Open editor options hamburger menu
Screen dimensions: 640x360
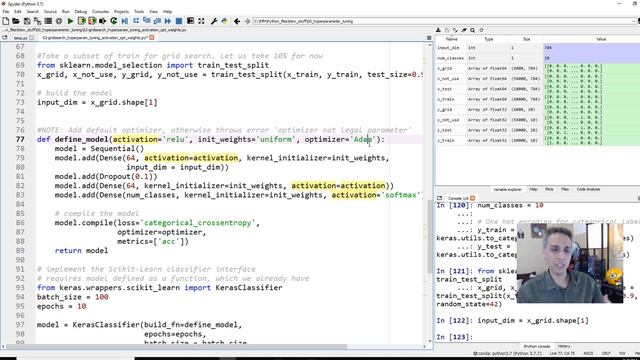pyautogui.click(x=429, y=38)
